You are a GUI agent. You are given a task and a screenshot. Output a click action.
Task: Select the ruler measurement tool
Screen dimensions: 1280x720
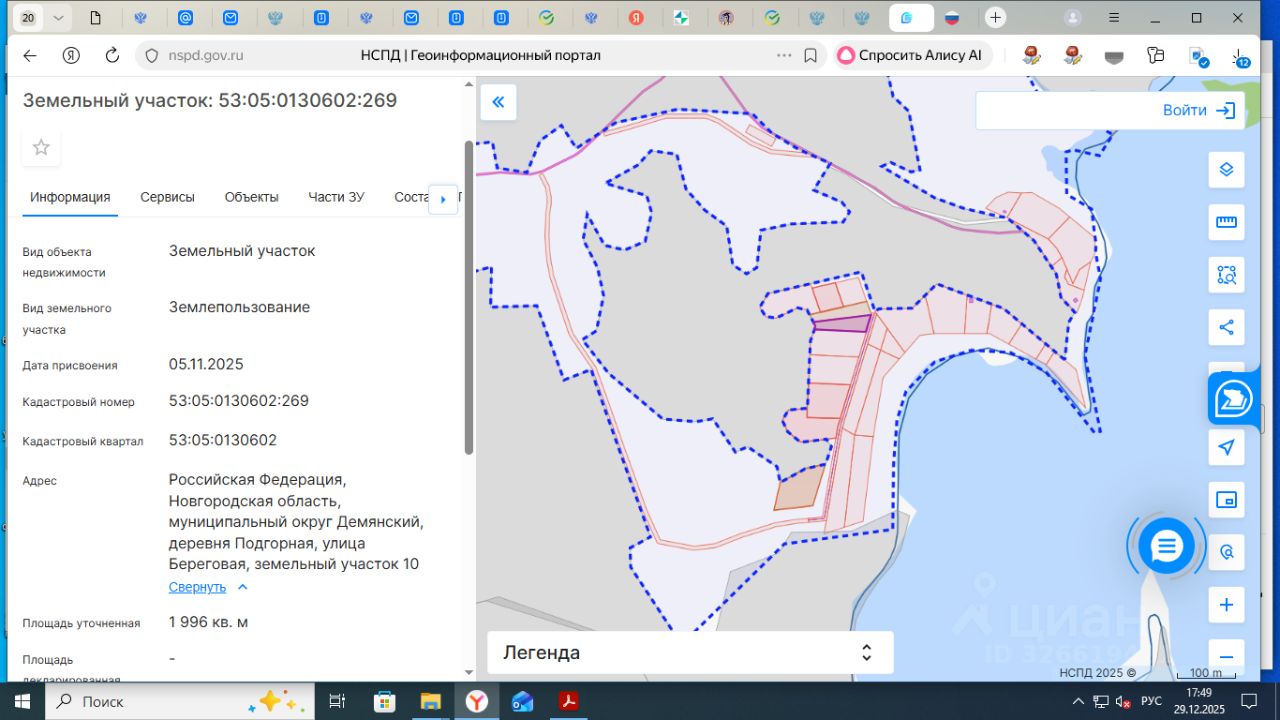1226,222
